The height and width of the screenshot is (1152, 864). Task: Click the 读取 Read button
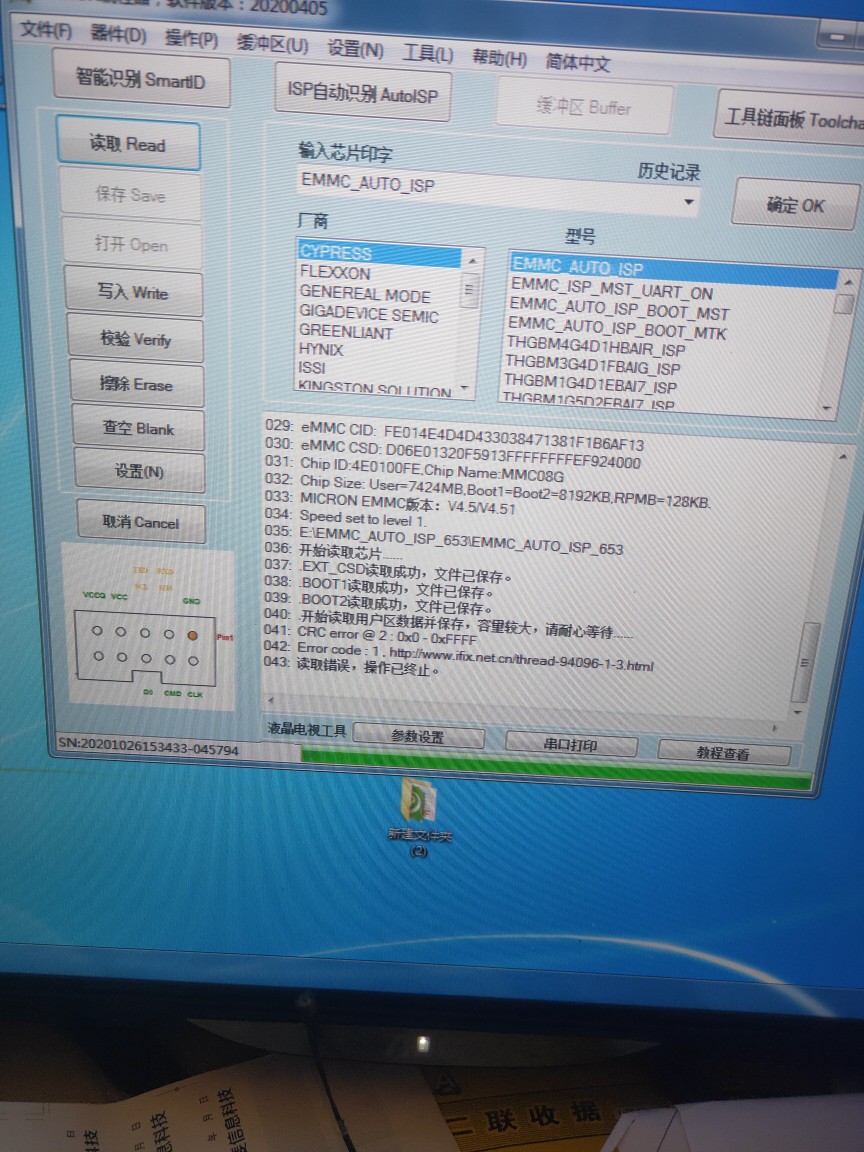pyautogui.click(x=127, y=145)
